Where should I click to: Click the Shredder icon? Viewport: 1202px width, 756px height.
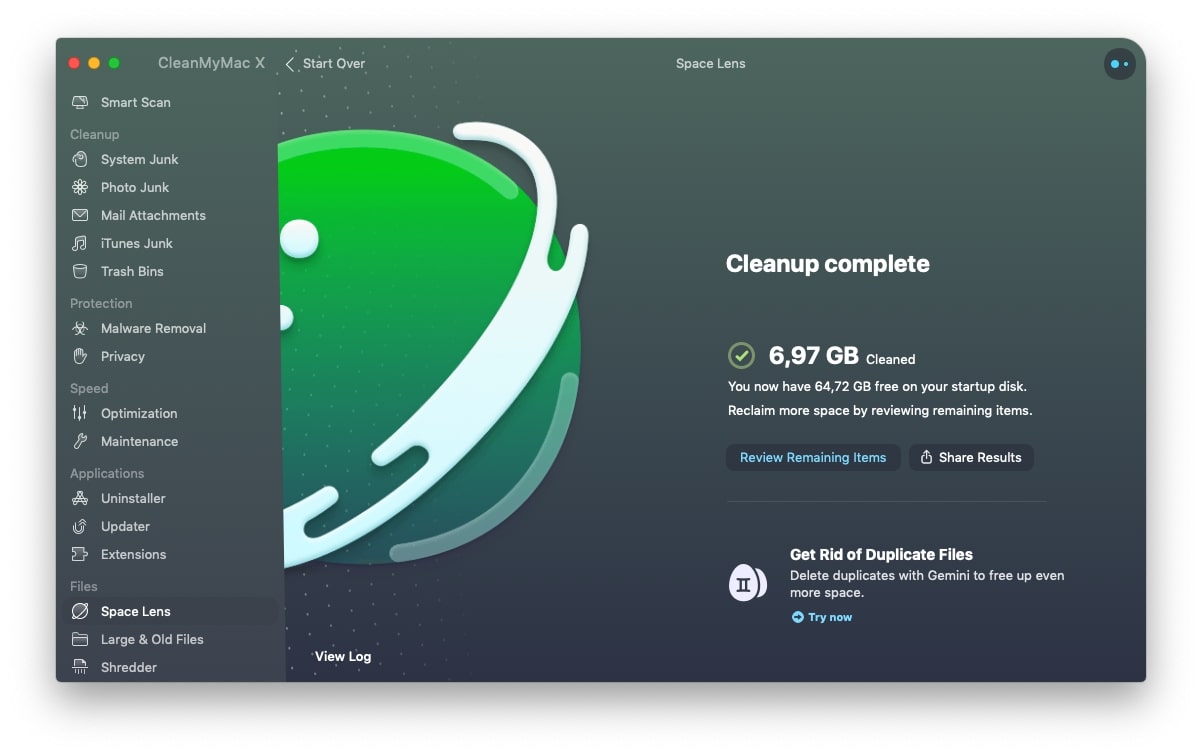(x=80, y=667)
